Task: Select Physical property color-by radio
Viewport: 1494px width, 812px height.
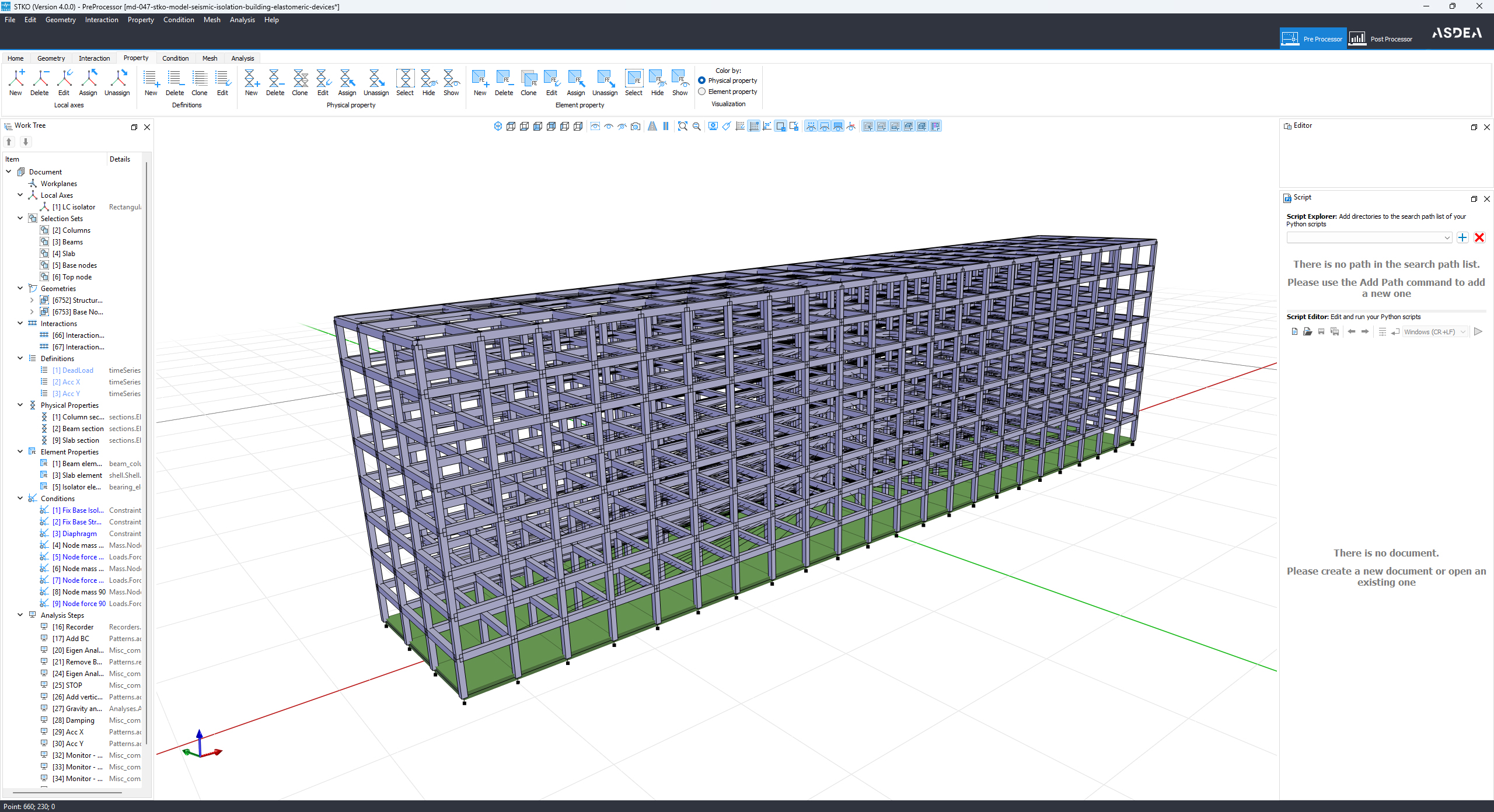Action: pyautogui.click(x=702, y=80)
